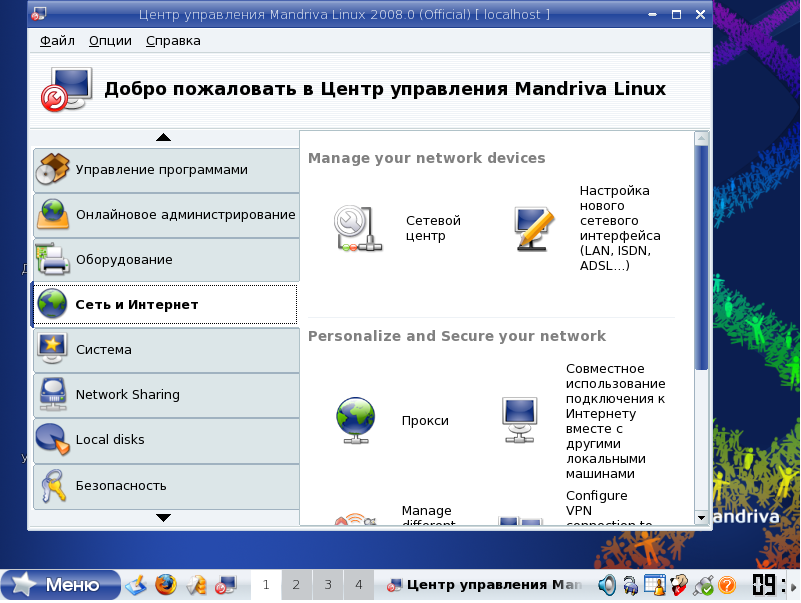This screenshot has height=603, width=801.
Task: Click the lock/security tray icon
Action: point(631,585)
